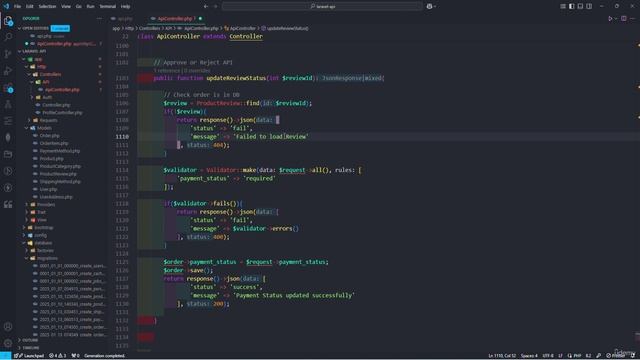Click the Run file play icon in editor toolbar

coord(610,18)
